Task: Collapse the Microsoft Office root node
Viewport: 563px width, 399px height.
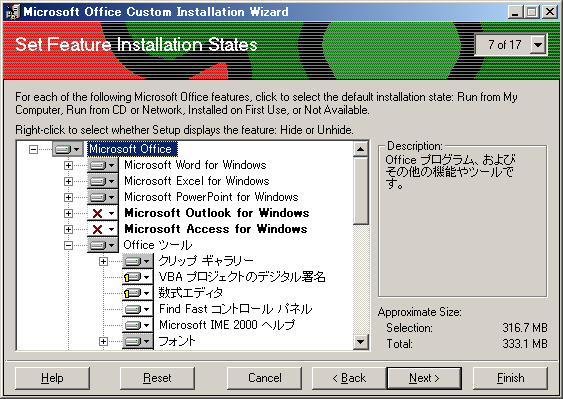Action: pyautogui.click(x=33, y=149)
